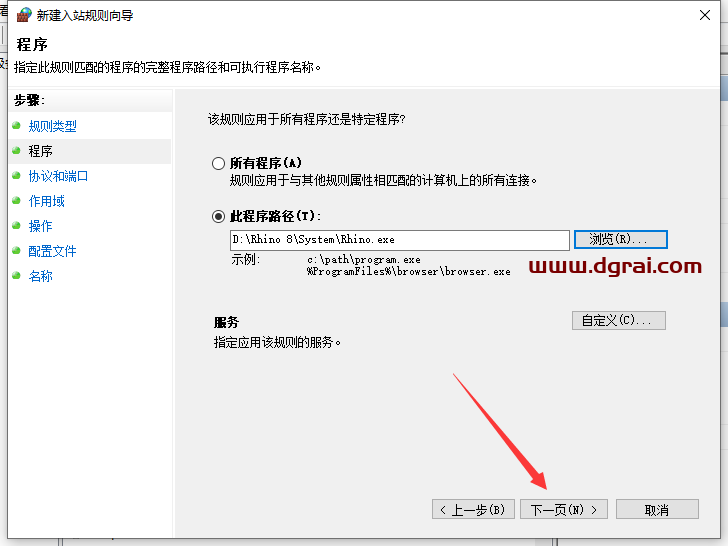Viewport: 728px width, 546px height.
Task: Click the green bullet beside 配置文件
Action: pos(17,251)
